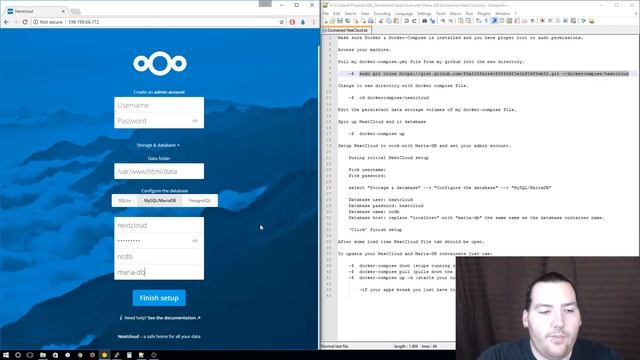Open Find with the binoculars icon
Image resolution: width=640 pixels, height=360 pixels.
pos(424,21)
